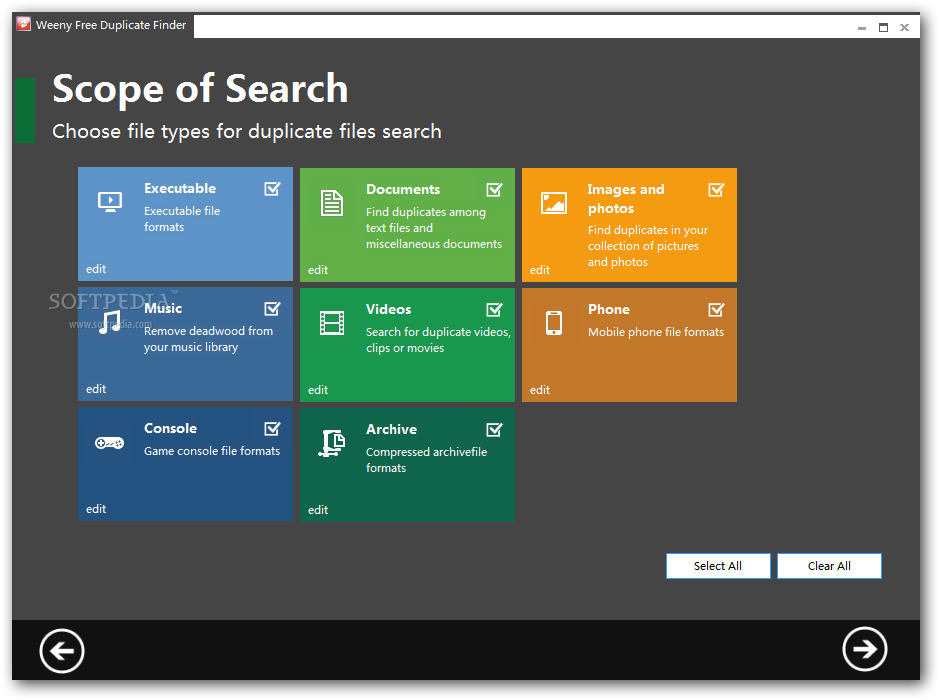
Task: Click 'Executable file formats' description
Action: 182,219
